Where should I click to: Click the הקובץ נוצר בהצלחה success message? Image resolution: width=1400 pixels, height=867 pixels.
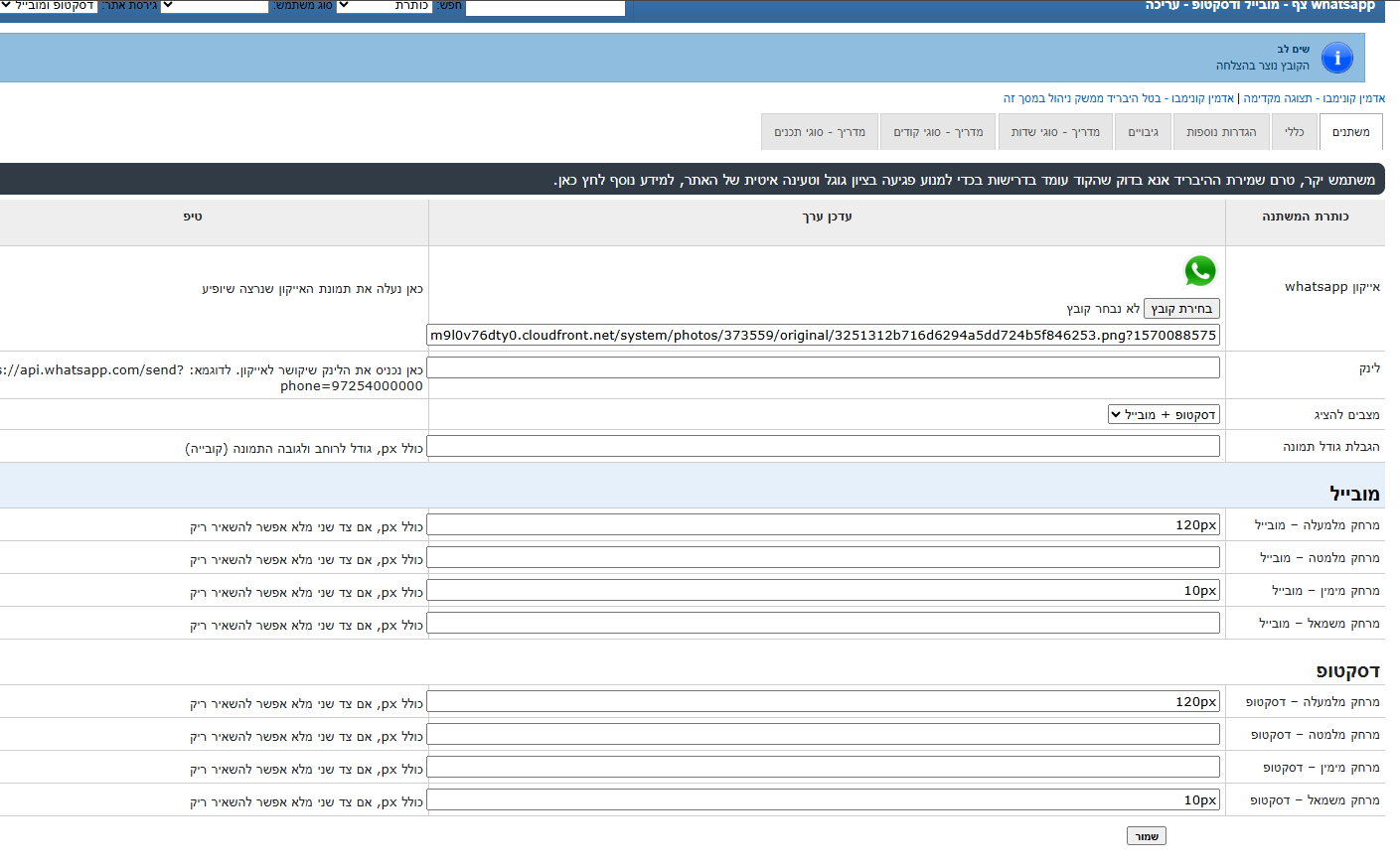click(1263, 66)
